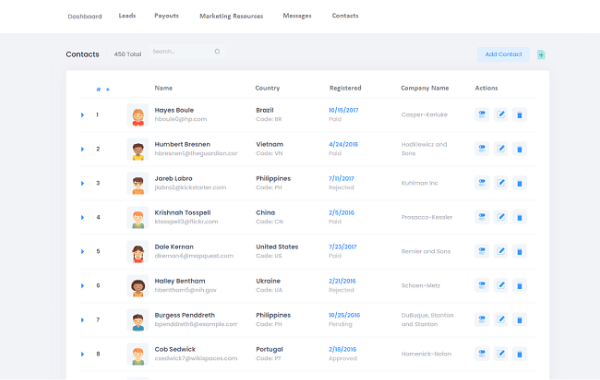
Task: Go to the Leads page
Action: [x=127, y=16]
